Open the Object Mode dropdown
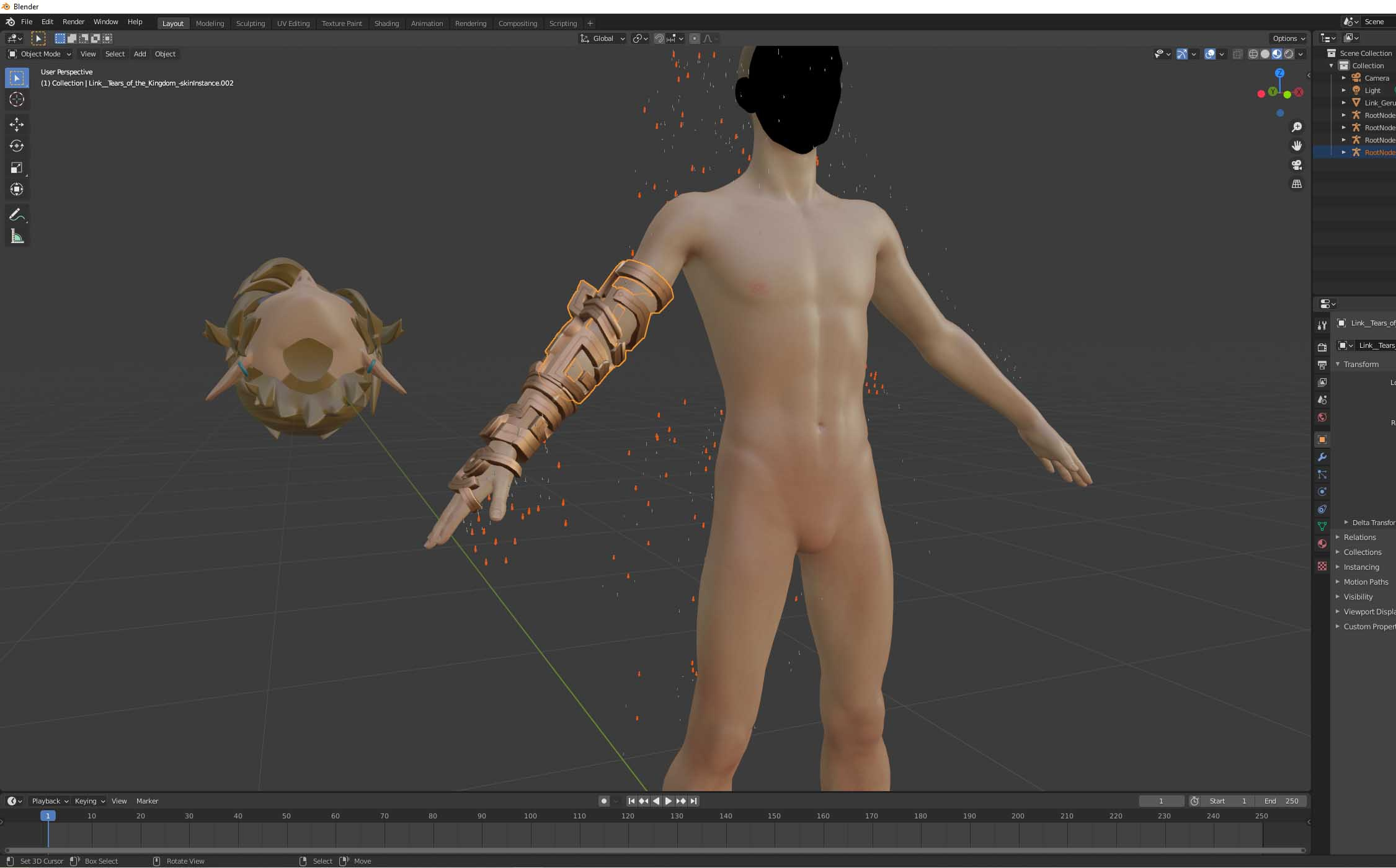 [x=40, y=54]
